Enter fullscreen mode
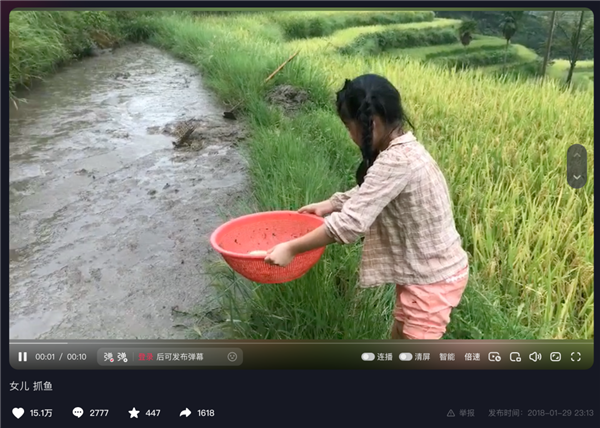 576,357
